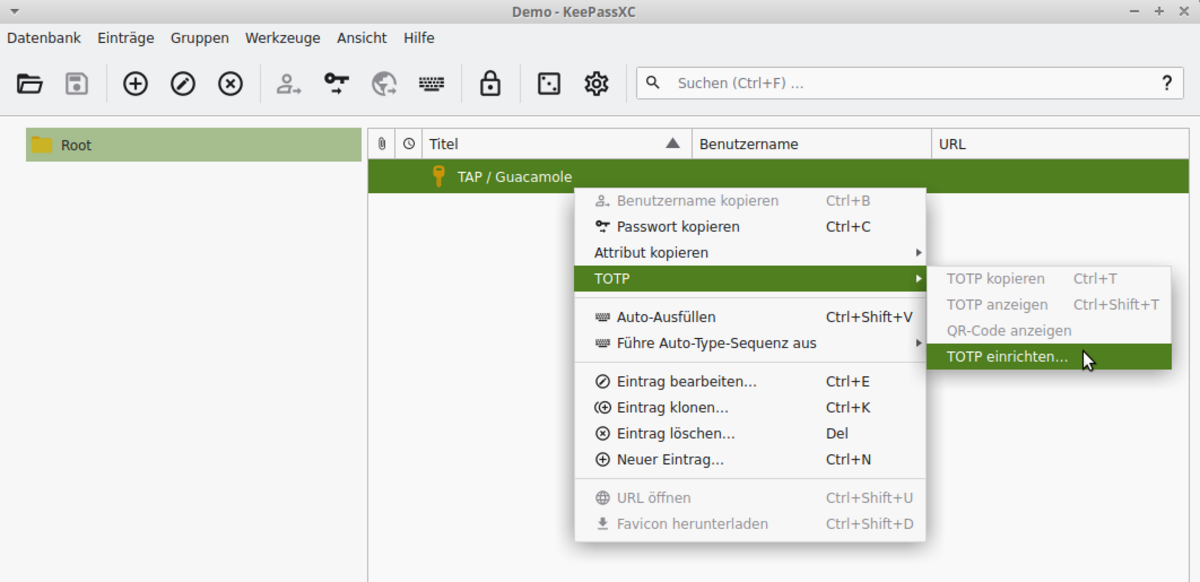The height and width of the screenshot is (582, 1200).
Task: Lock the database with padlock icon
Action: [490, 84]
